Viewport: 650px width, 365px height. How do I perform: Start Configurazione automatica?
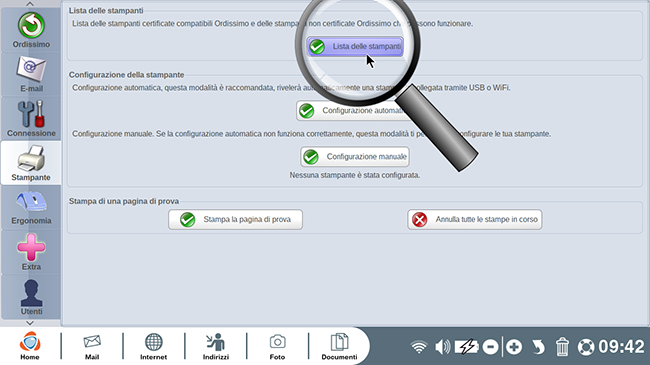[x=354, y=111]
